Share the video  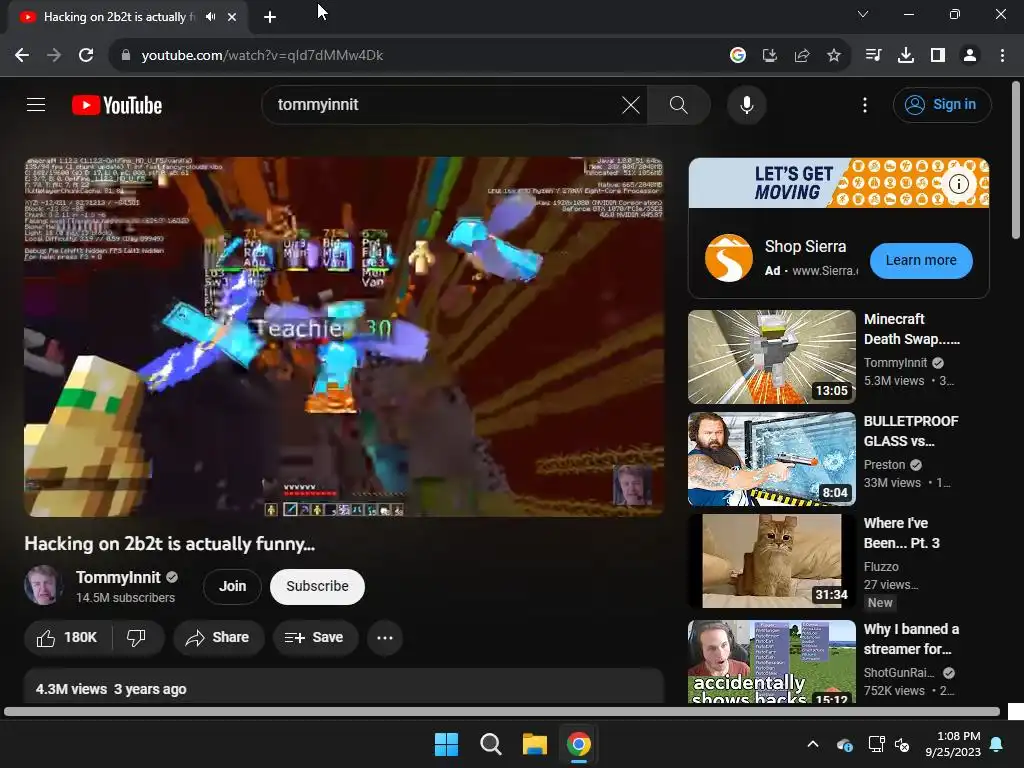(218, 637)
